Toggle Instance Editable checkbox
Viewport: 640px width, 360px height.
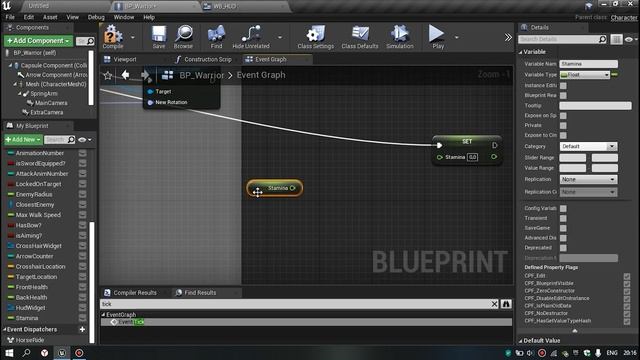tap(563, 86)
